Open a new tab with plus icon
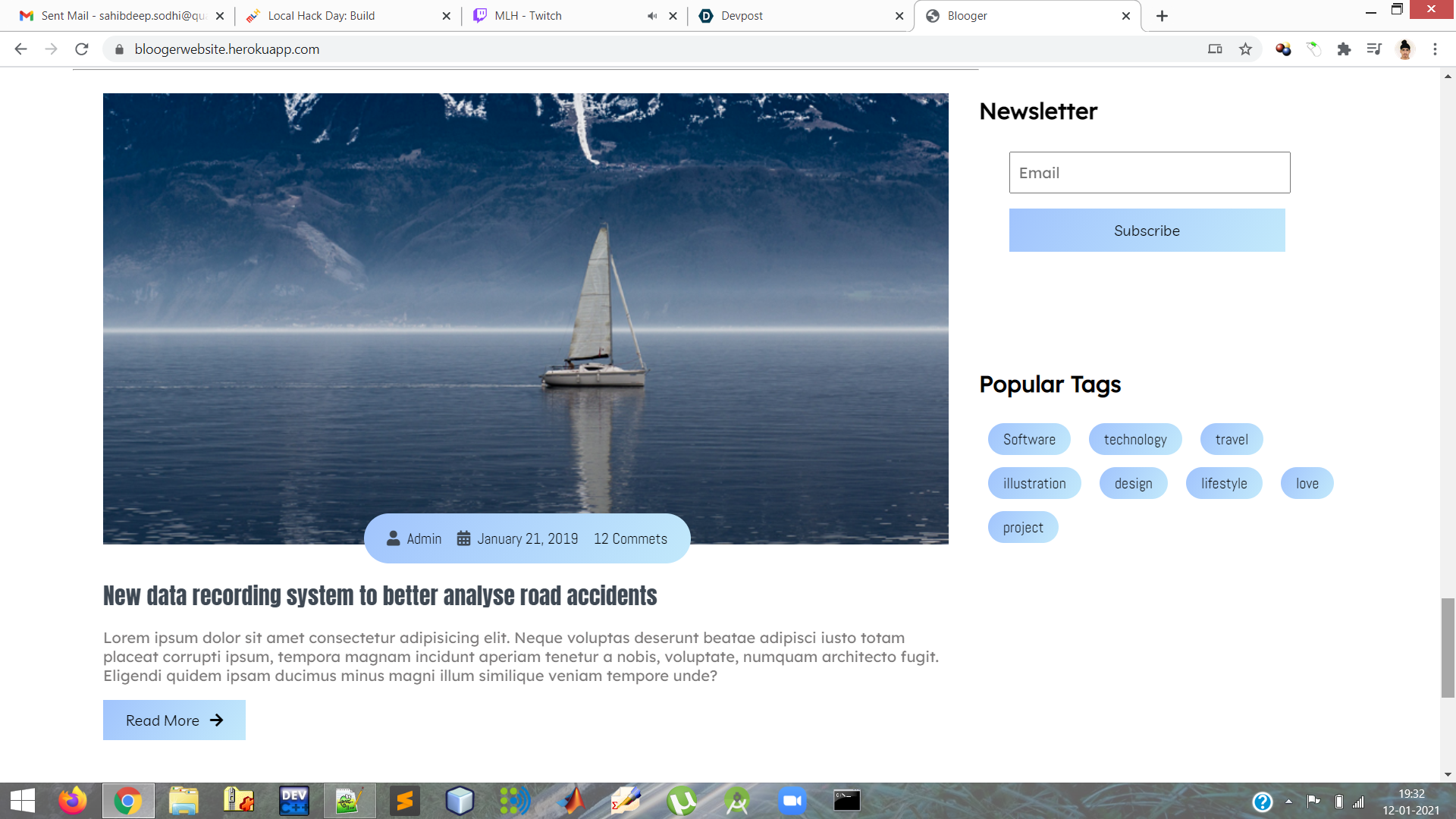1456x819 pixels. (x=1162, y=16)
